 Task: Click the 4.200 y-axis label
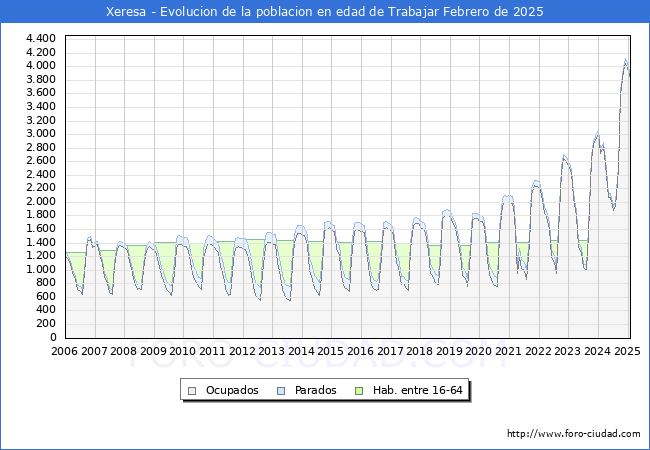coord(41,52)
